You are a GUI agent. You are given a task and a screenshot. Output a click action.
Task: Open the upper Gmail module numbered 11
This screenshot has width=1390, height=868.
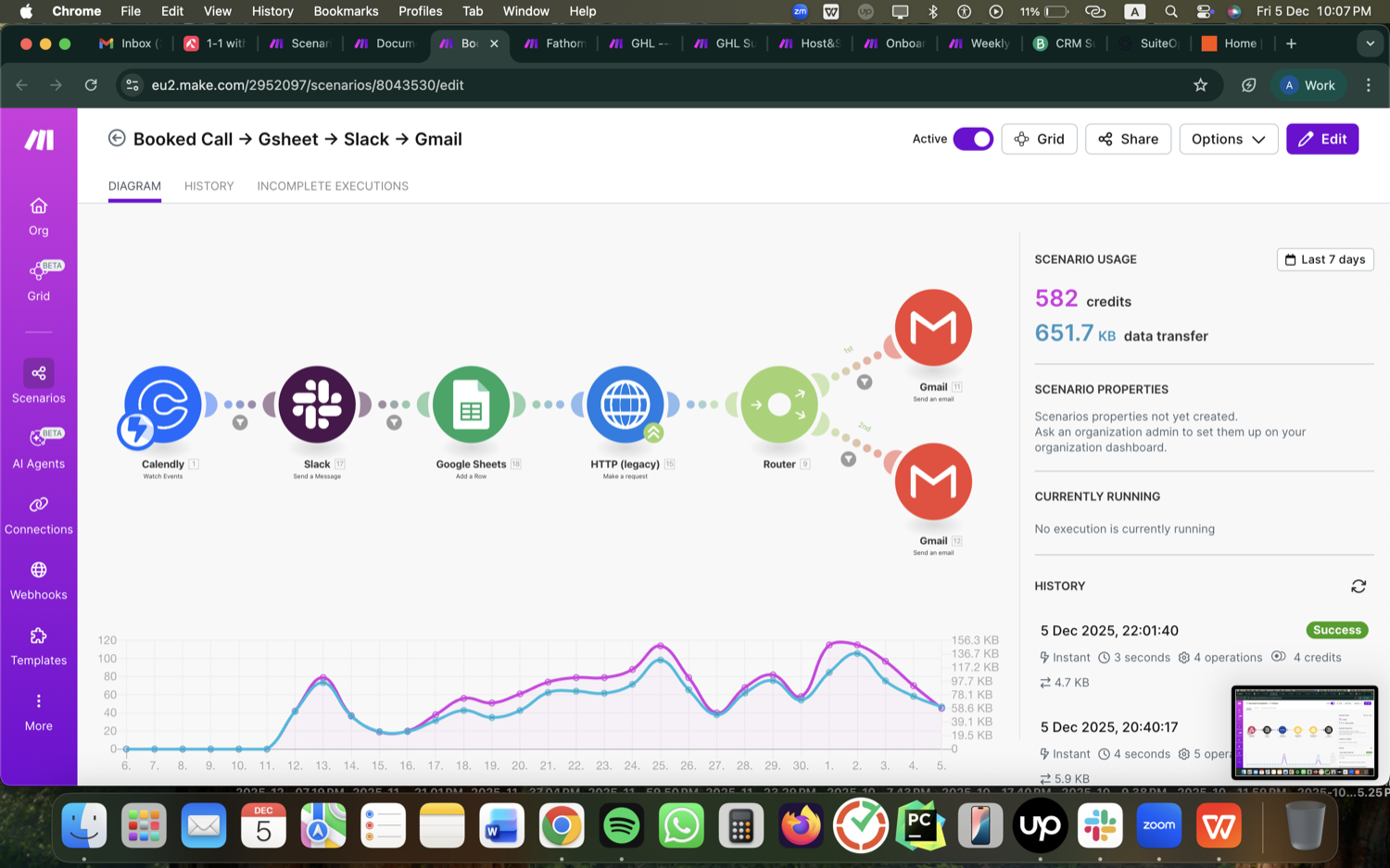point(933,327)
